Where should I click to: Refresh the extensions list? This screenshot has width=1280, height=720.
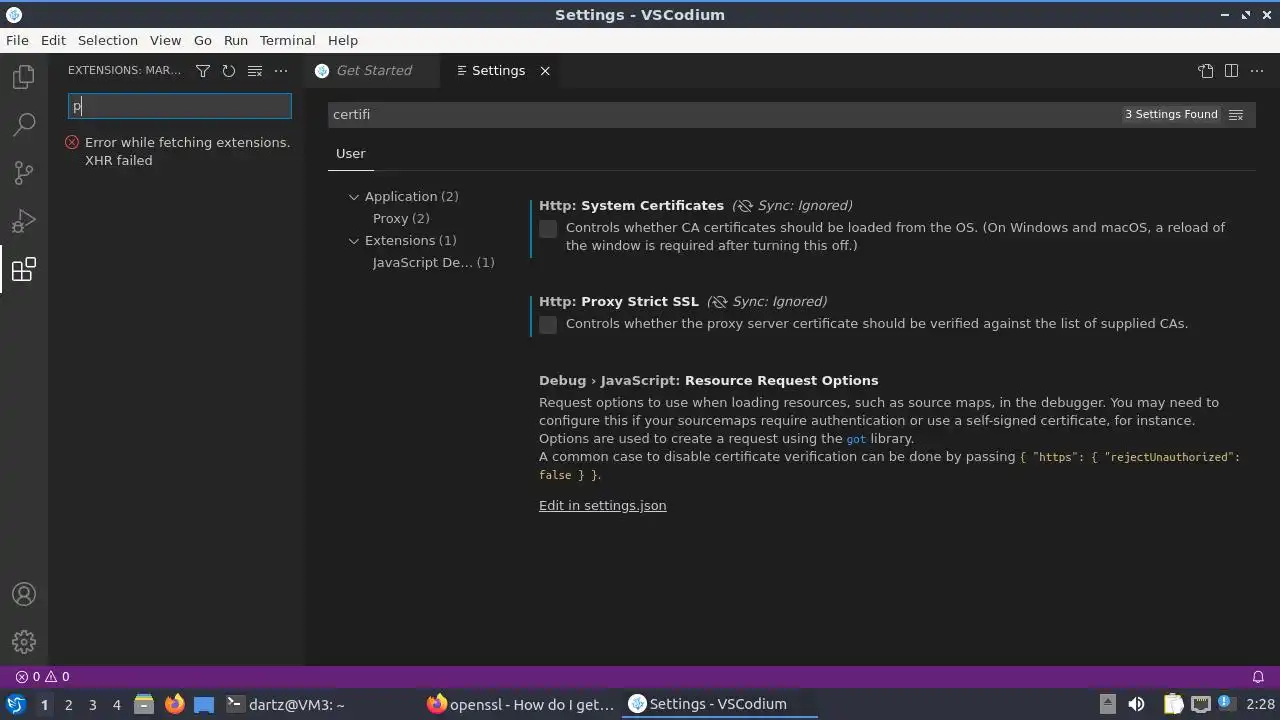point(229,71)
